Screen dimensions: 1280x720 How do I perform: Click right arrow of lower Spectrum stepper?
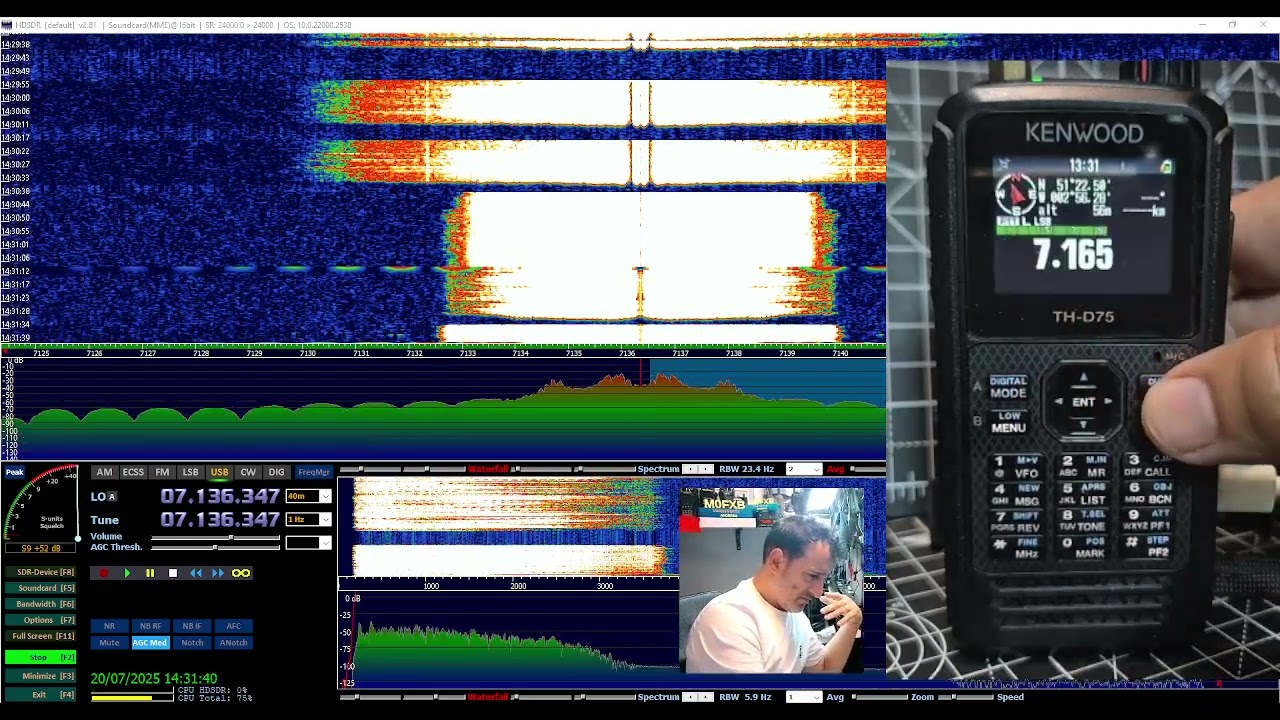coord(706,697)
